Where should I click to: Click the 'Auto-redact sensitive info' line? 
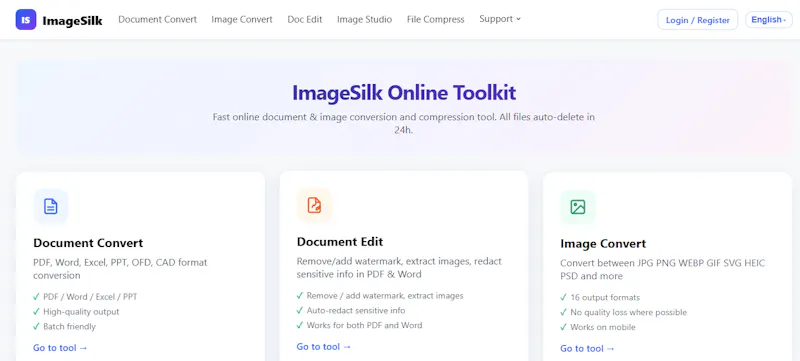point(351,310)
